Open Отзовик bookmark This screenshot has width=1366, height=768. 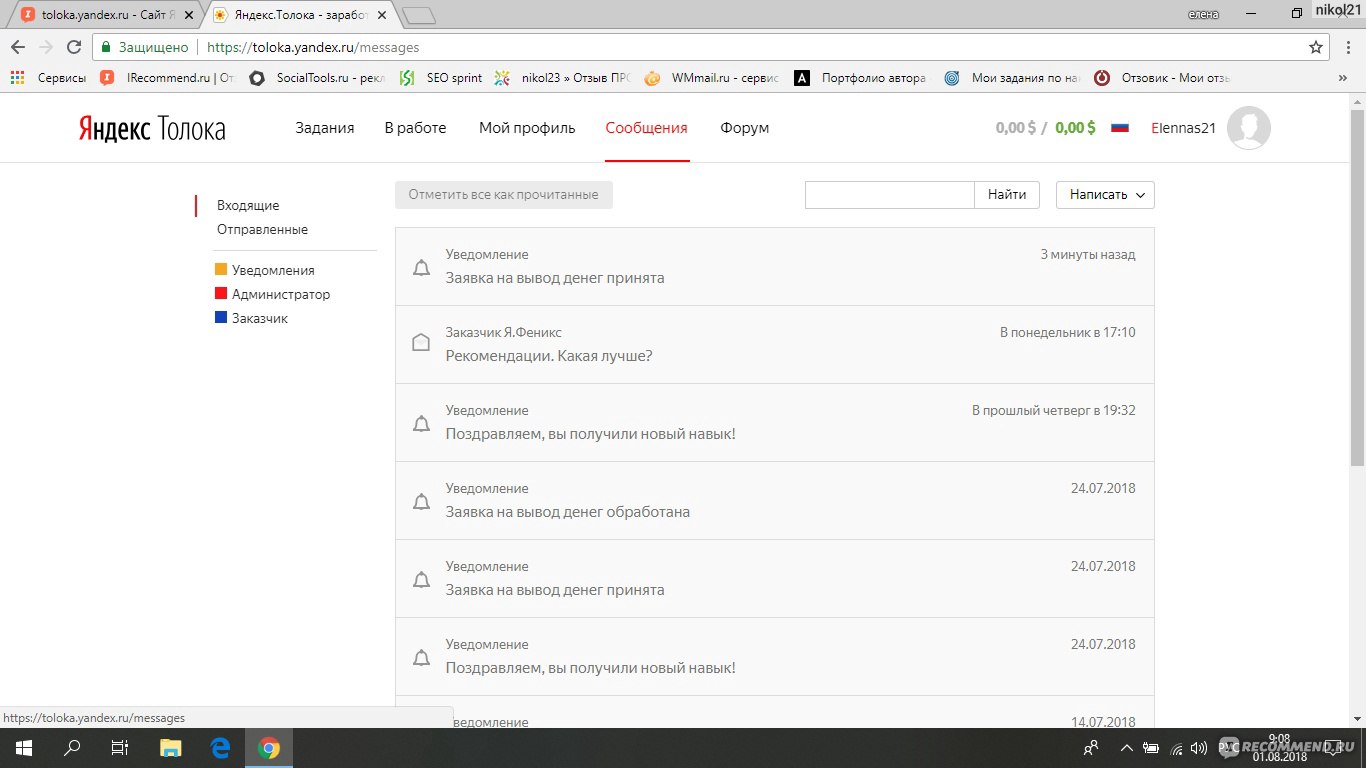tap(1162, 78)
